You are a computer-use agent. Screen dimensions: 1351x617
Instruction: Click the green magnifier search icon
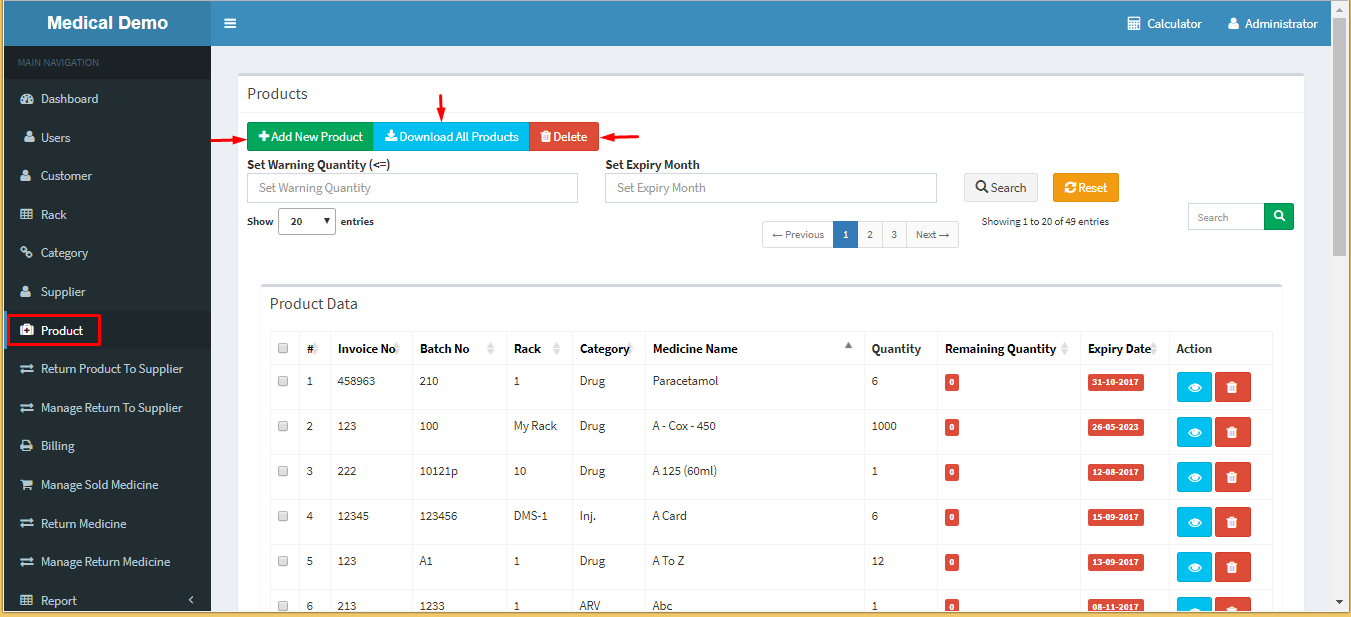coord(1279,217)
